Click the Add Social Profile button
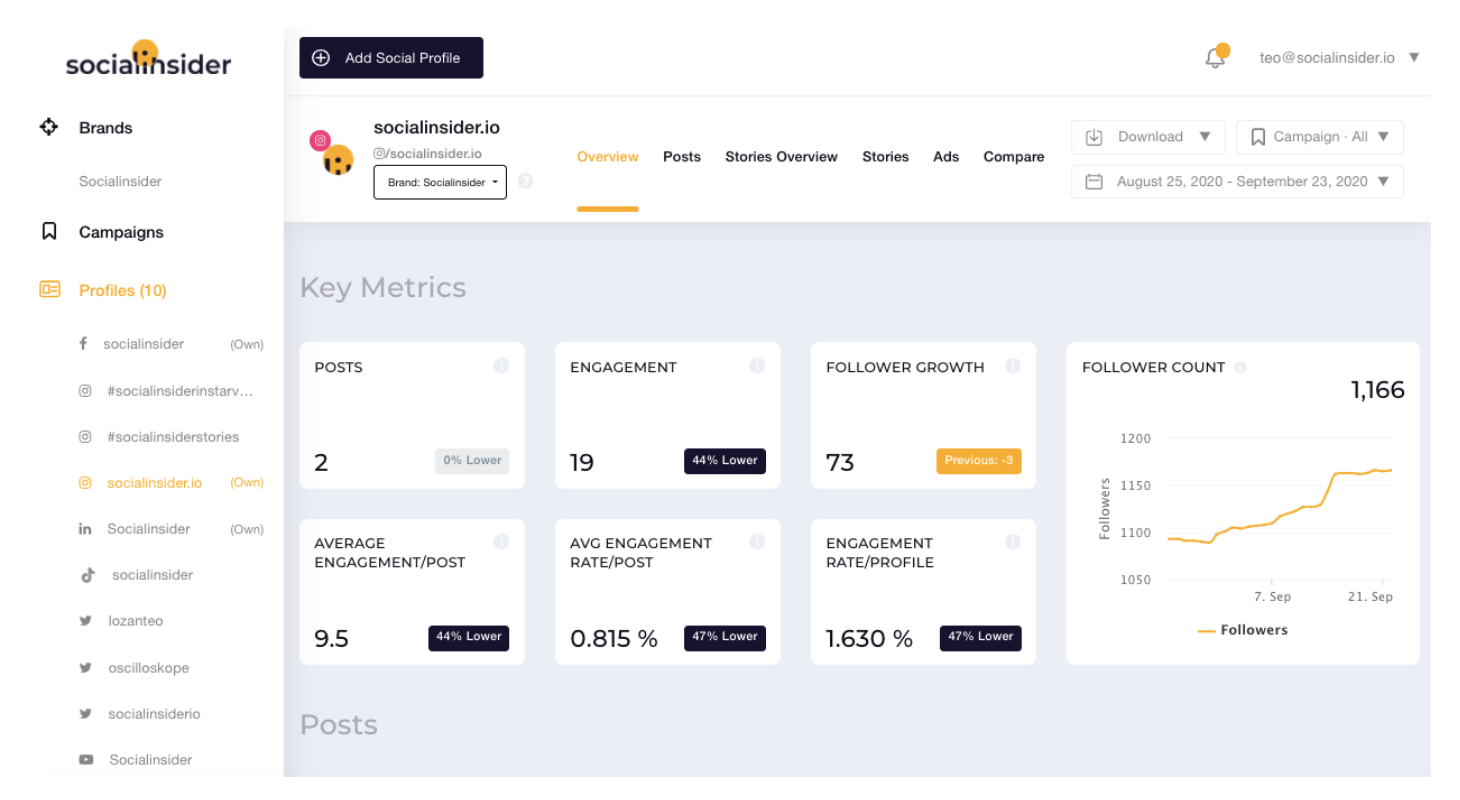1460x800 pixels. click(391, 58)
